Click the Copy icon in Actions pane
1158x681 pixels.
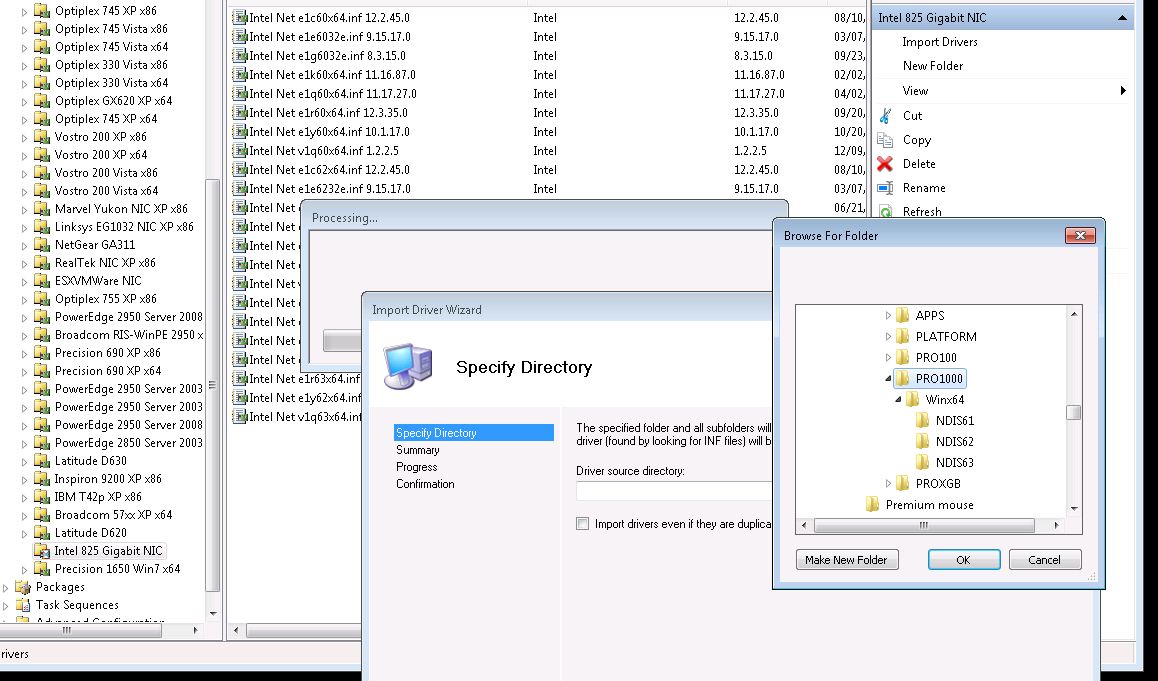pos(885,140)
